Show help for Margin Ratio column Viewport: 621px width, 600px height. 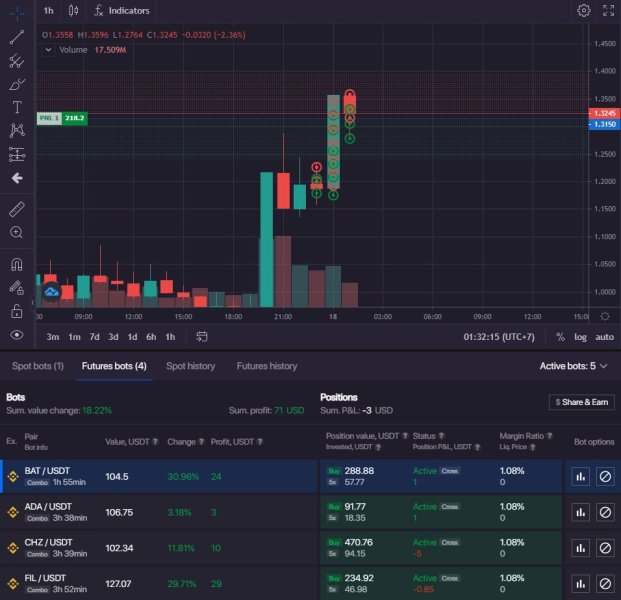550,436
